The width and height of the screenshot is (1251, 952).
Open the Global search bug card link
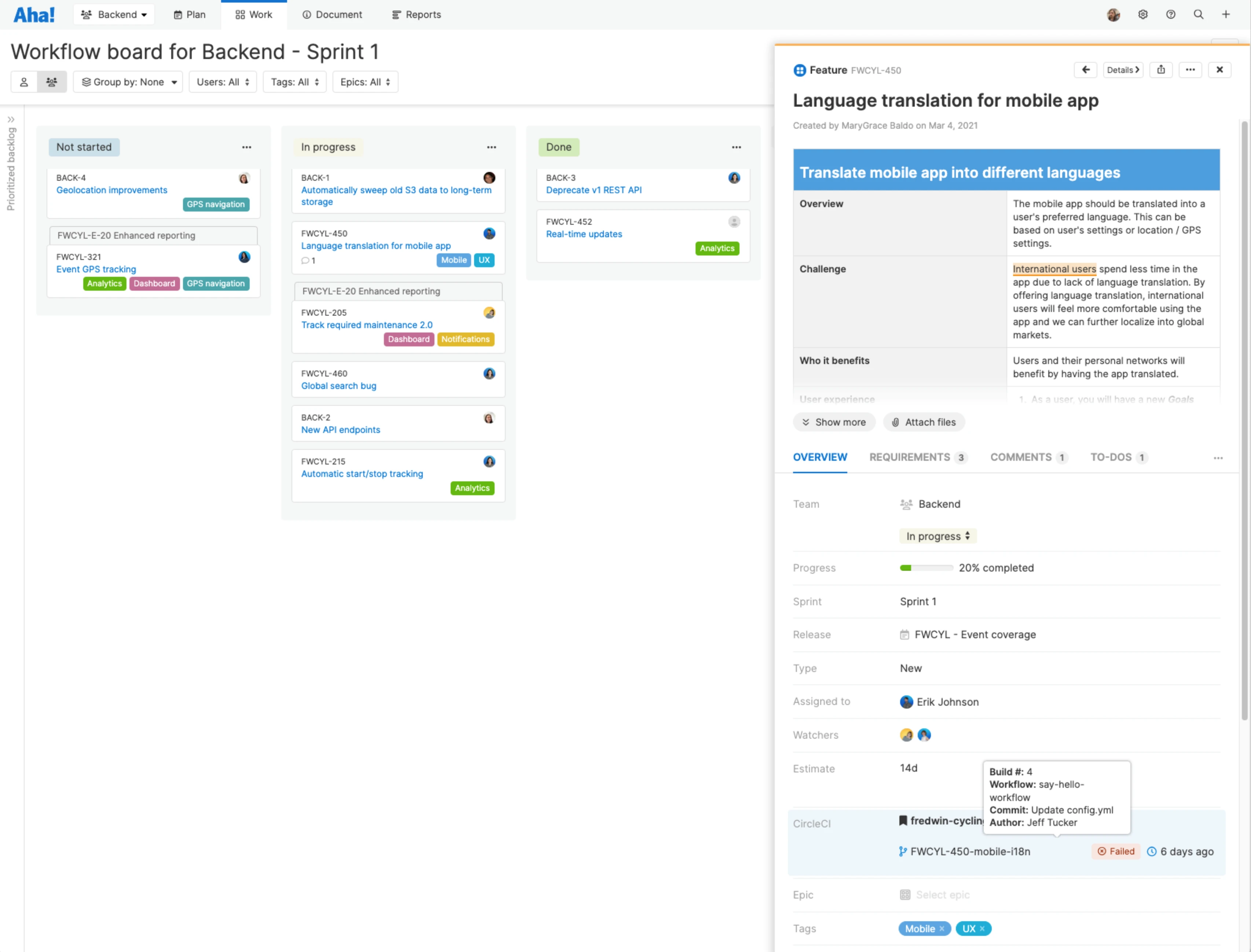pos(338,386)
